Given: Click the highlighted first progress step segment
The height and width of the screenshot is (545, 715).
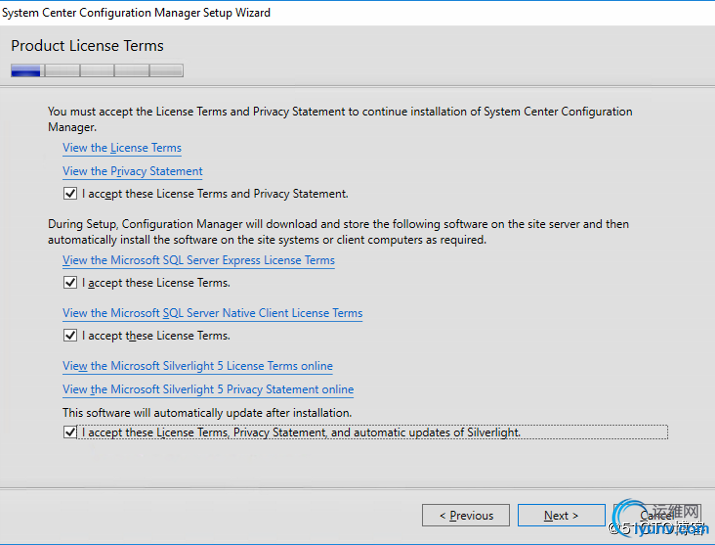Looking at the screenshot, I should pyautogui.click(x=27, y=71).
